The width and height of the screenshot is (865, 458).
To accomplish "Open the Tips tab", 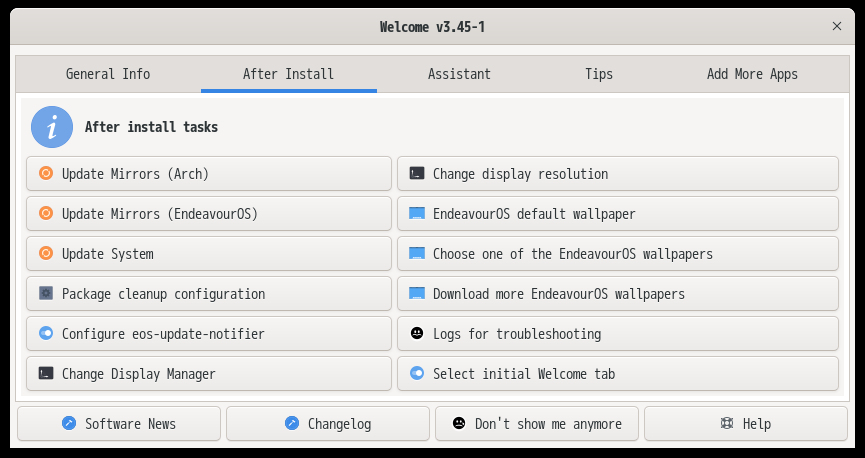I will 599,74.
